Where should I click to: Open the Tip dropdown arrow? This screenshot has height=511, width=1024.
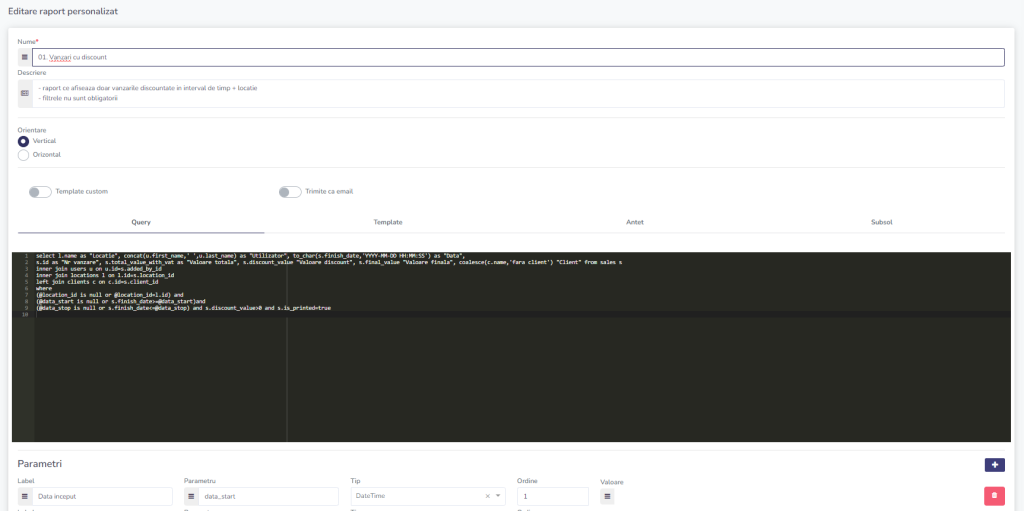498,497
